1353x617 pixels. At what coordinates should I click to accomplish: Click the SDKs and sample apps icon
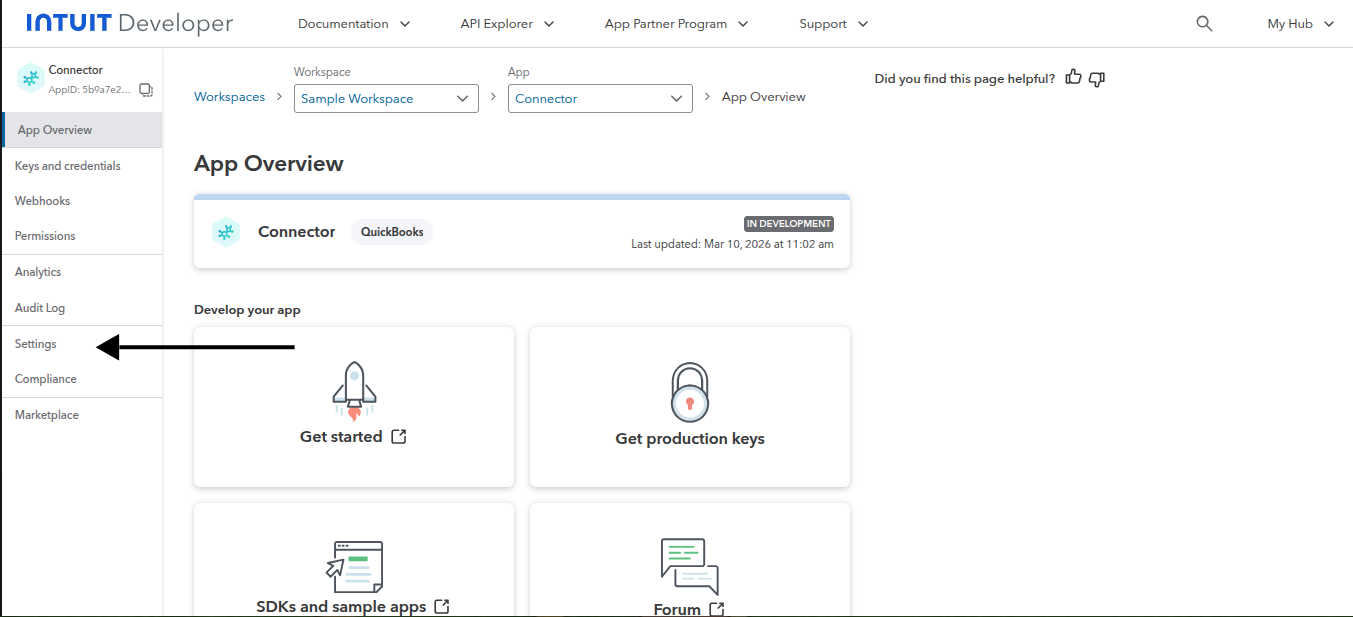click(353, 566)
